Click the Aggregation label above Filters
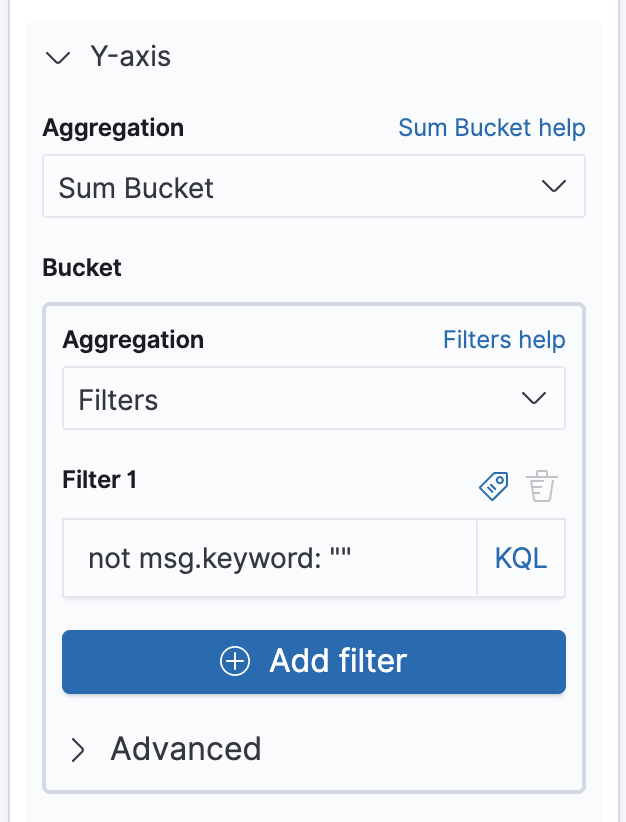The width and height of the screenshot is (626, 822). 133,340
